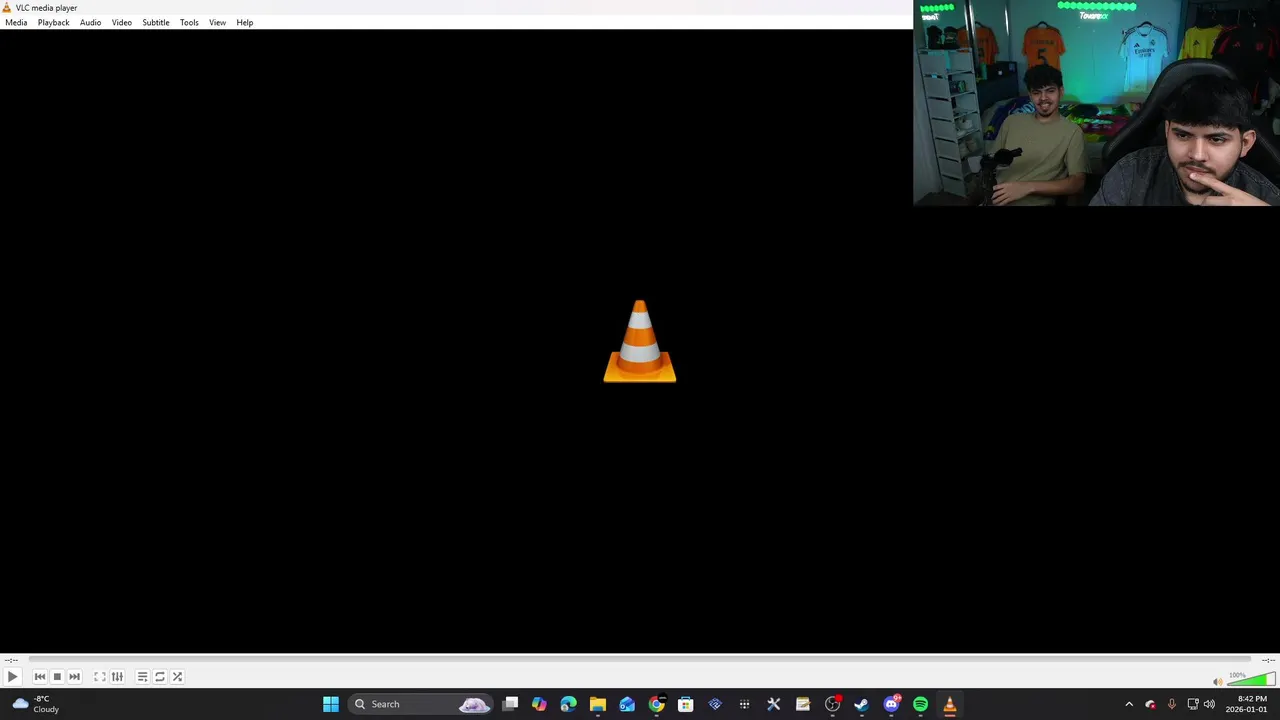Skip to previous media in playlist
Screen dimensions: 1280x720
point(40,677)
